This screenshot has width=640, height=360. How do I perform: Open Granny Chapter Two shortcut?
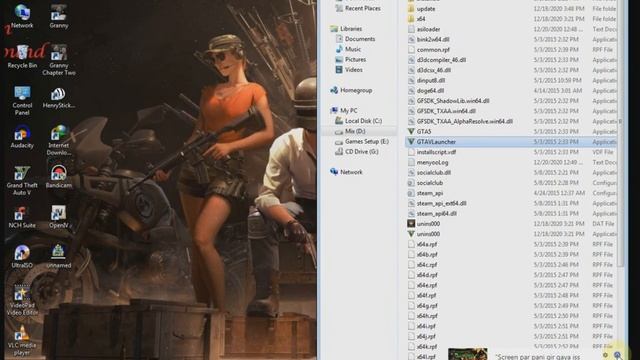click(59, 60)
